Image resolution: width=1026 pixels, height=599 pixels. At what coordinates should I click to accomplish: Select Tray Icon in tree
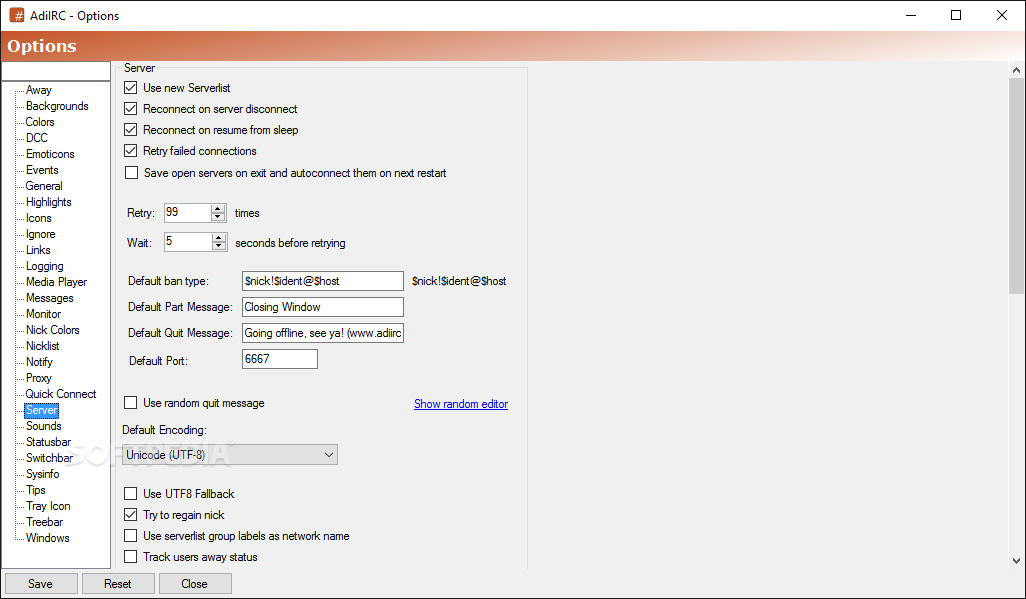tap(48, 506)
